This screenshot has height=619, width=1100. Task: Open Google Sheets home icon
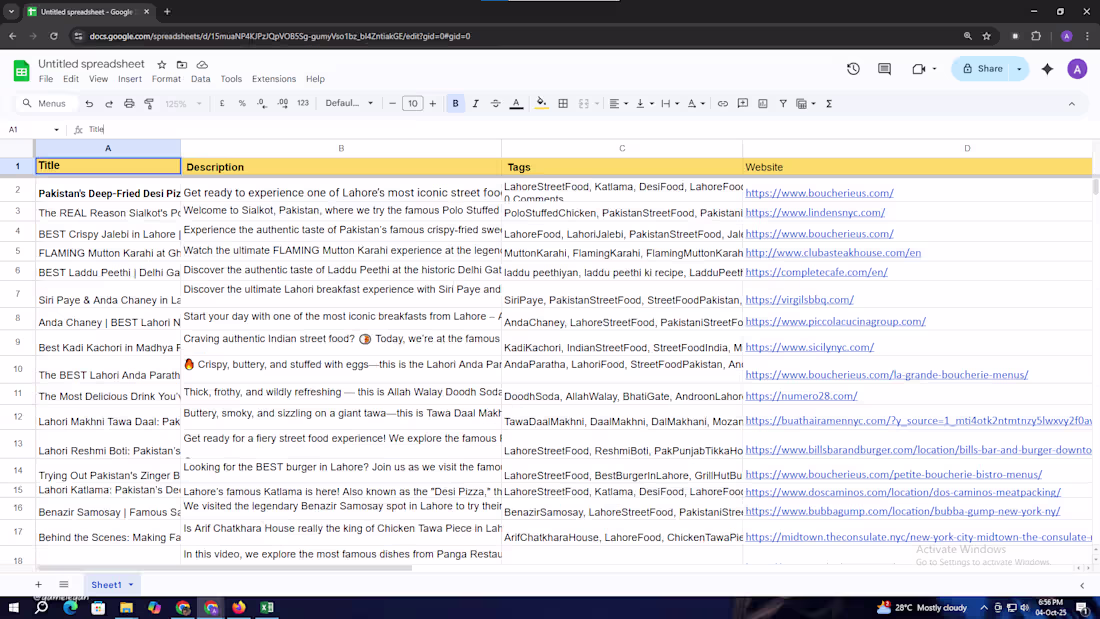[21, 70]
